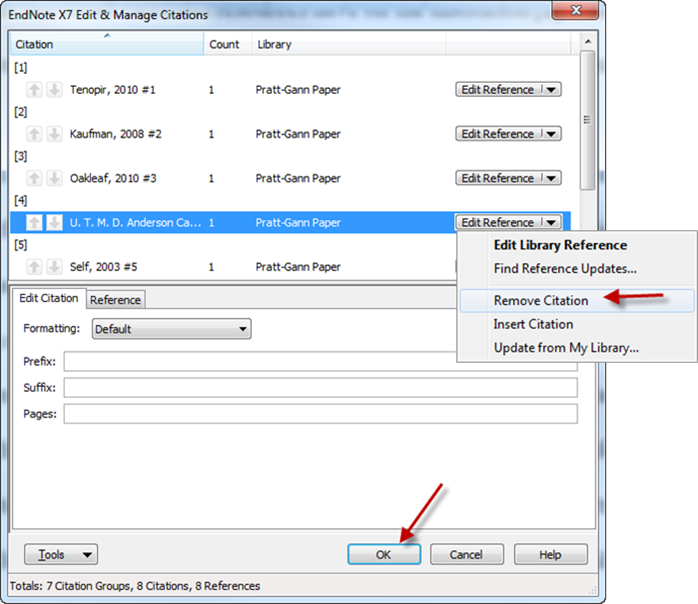This screenshot has height=604, width=698.
Task: Select the Oakleaf, 2010 #3 citation row
Action: click(290, 178)
